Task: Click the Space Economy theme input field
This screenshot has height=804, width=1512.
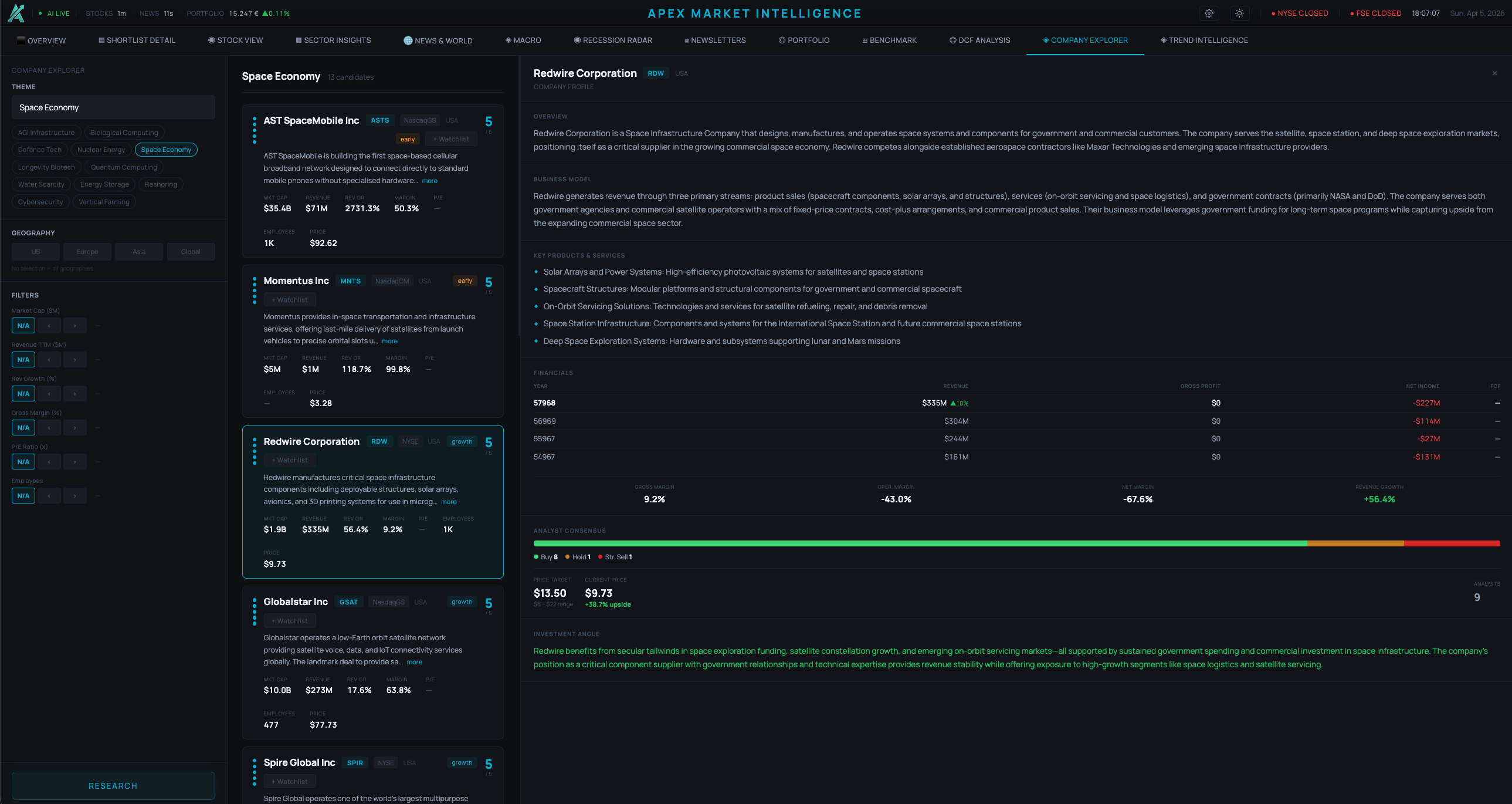Action: [113, 107]
